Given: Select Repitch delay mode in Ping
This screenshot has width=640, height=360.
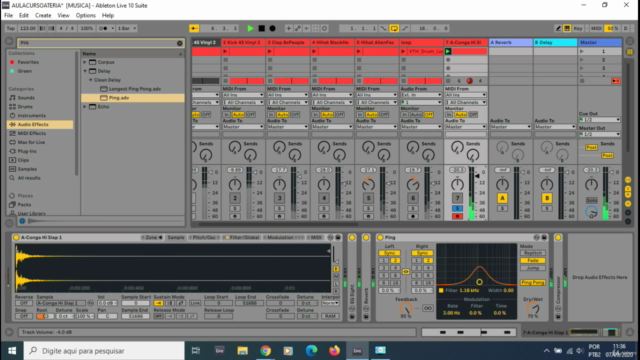Looking at the screenshot, I should pos(532,253).
